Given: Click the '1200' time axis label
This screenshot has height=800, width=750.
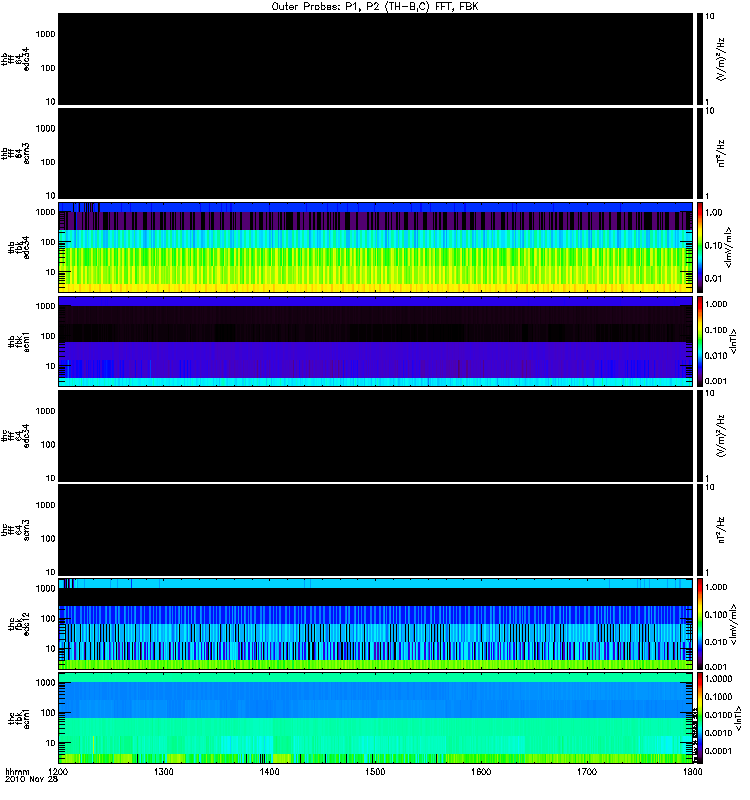Looking at the screenshot, I should coord(57,771).
